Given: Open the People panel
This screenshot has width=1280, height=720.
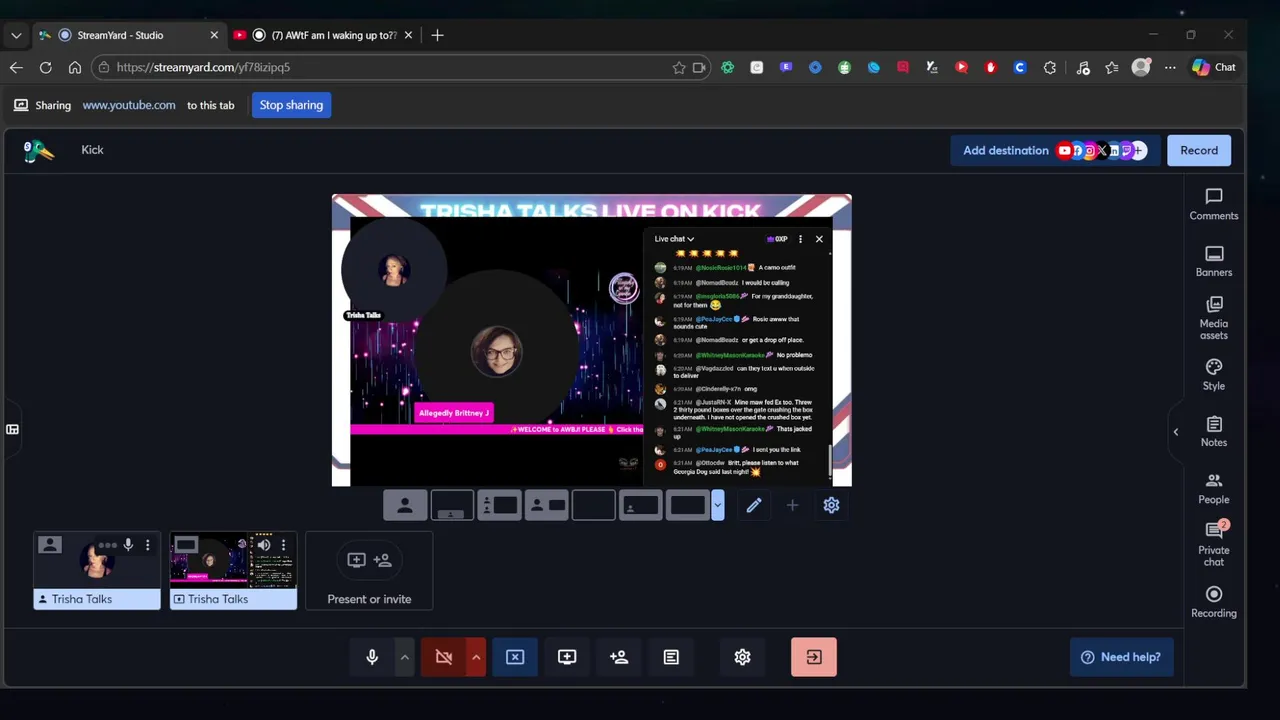Looking at the screenshot, I should 1214,488.
